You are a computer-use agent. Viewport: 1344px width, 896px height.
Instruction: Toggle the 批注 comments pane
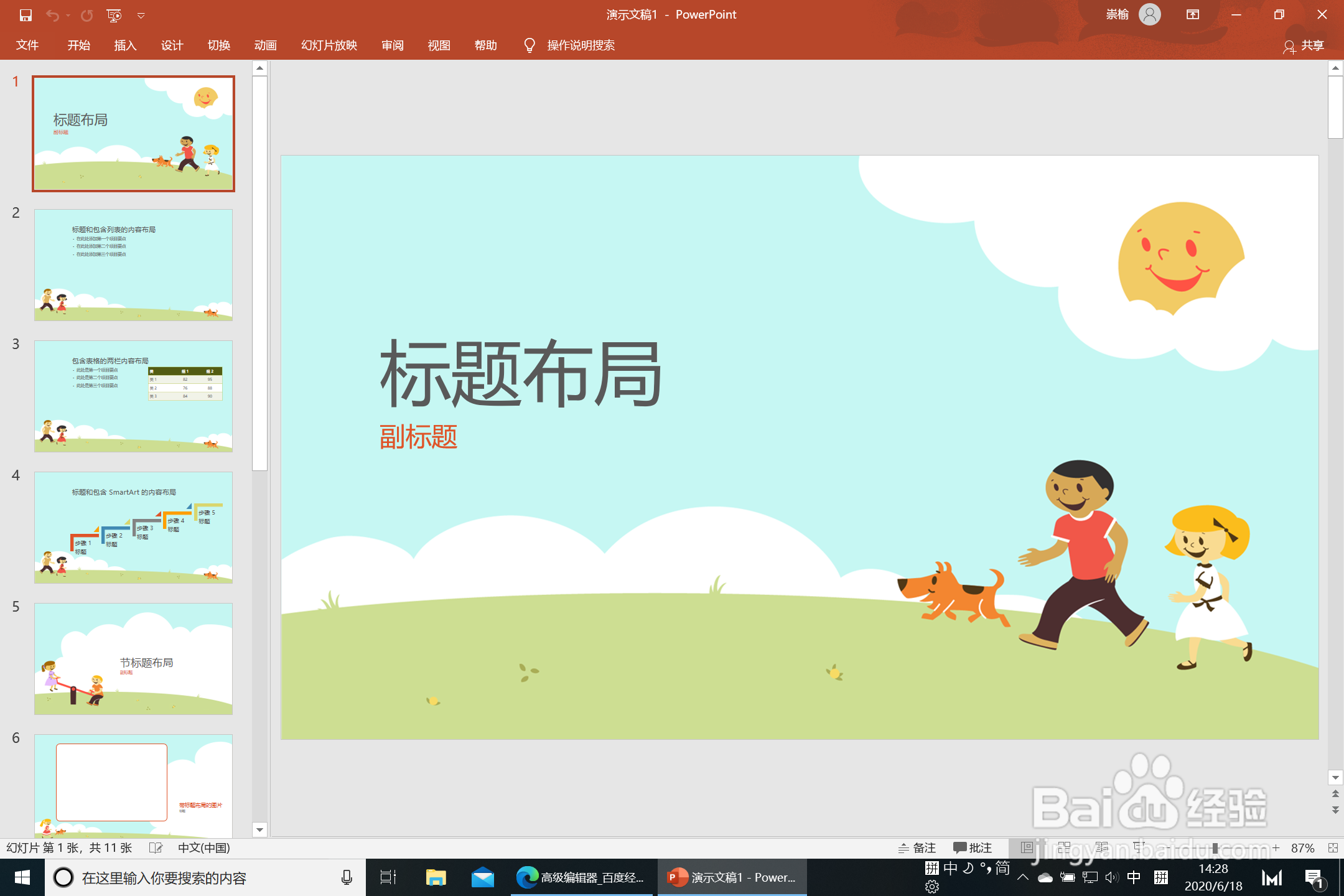[973, 848]
